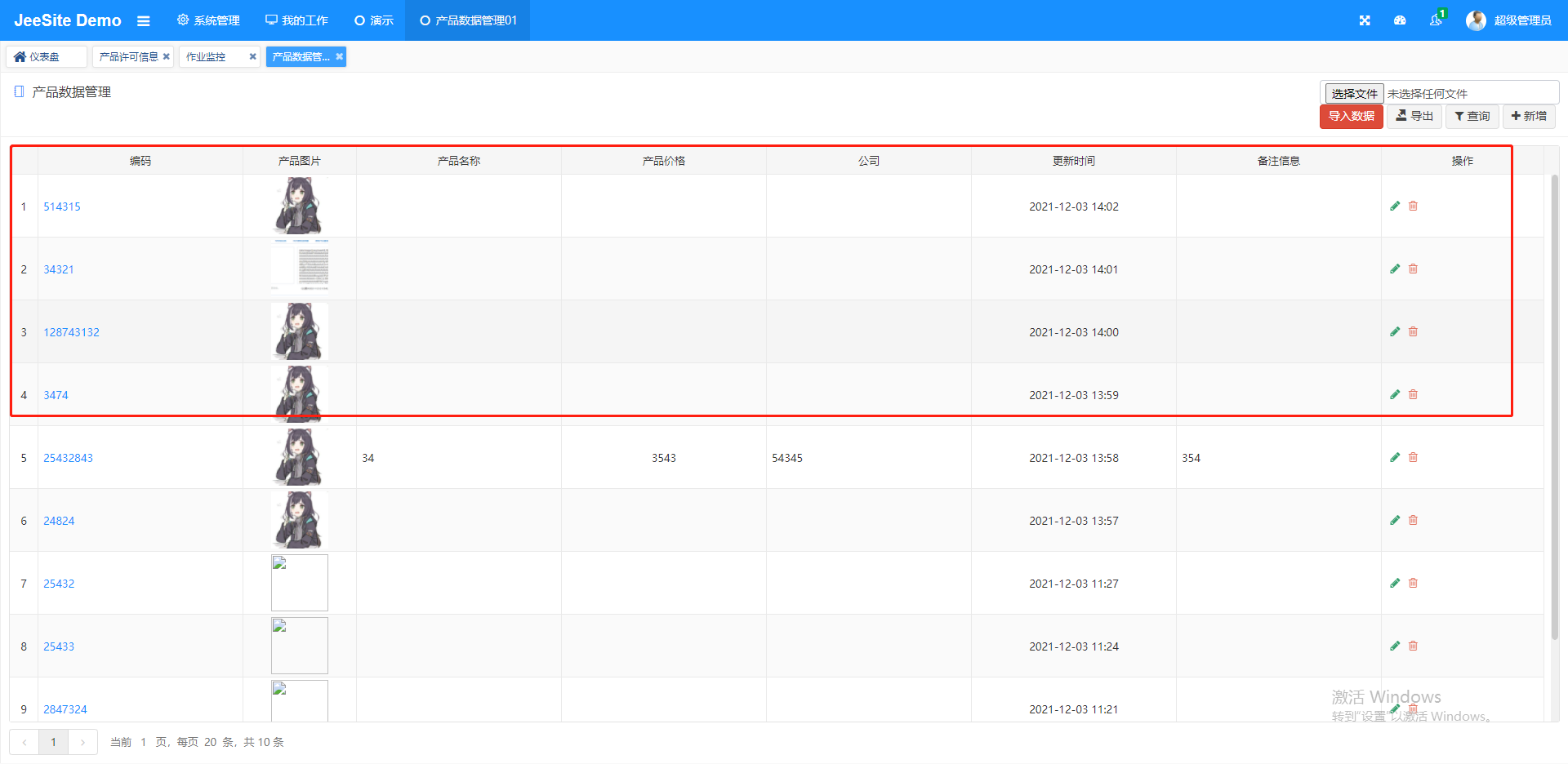This screenshot has width=1568, height=764.
Task: Open the 系统管理 menu
Action: click(208, 20)
